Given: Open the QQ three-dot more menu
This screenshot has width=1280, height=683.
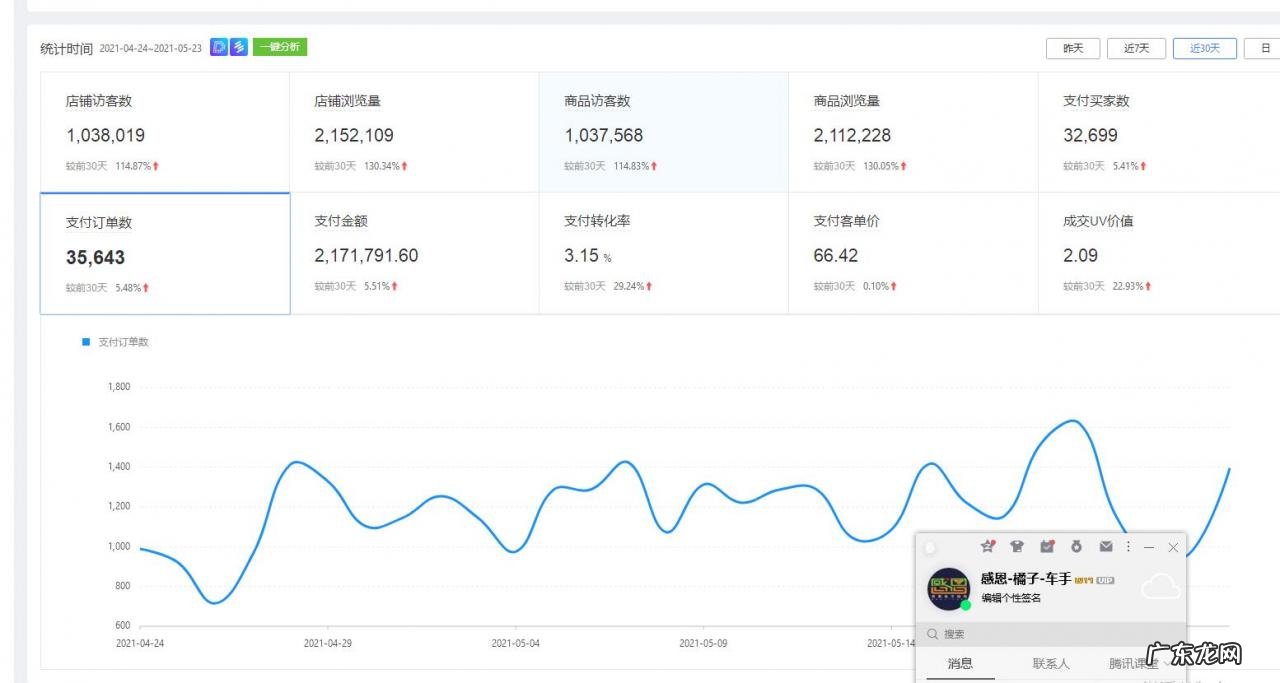Looking at the screenshot, I should [x=1129, y=546].
